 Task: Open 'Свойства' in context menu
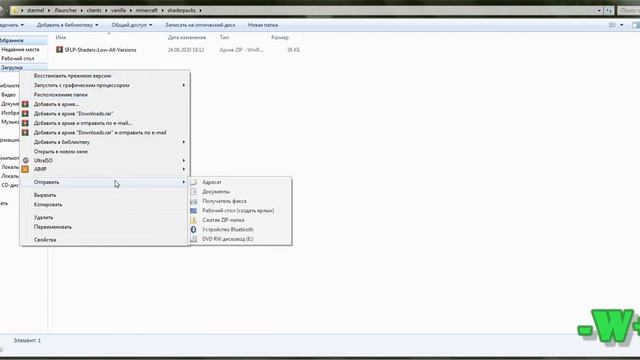pos(45,240)
